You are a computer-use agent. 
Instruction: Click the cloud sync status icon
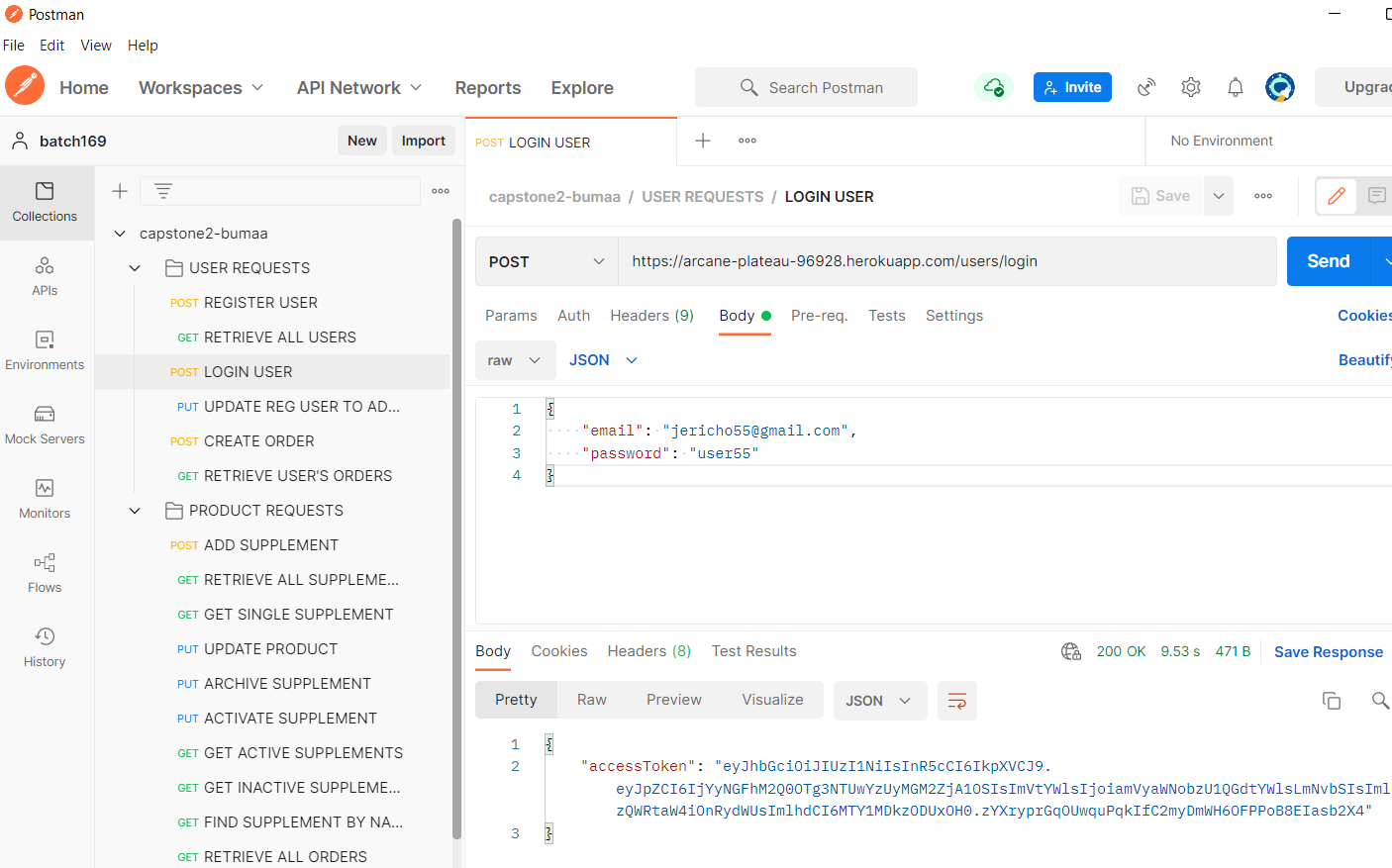994,87
